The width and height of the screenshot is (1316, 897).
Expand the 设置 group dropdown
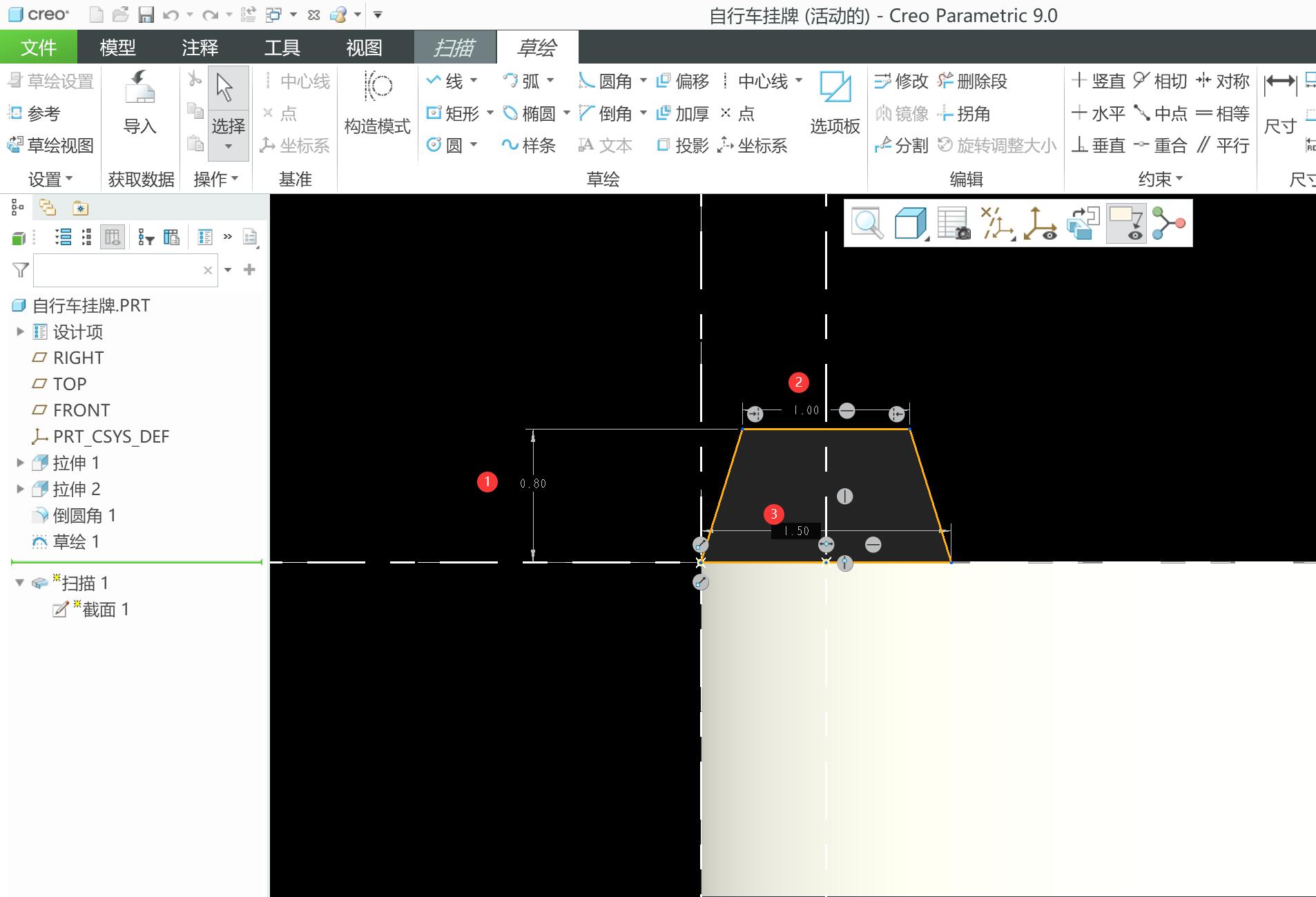tap(50, 180)
